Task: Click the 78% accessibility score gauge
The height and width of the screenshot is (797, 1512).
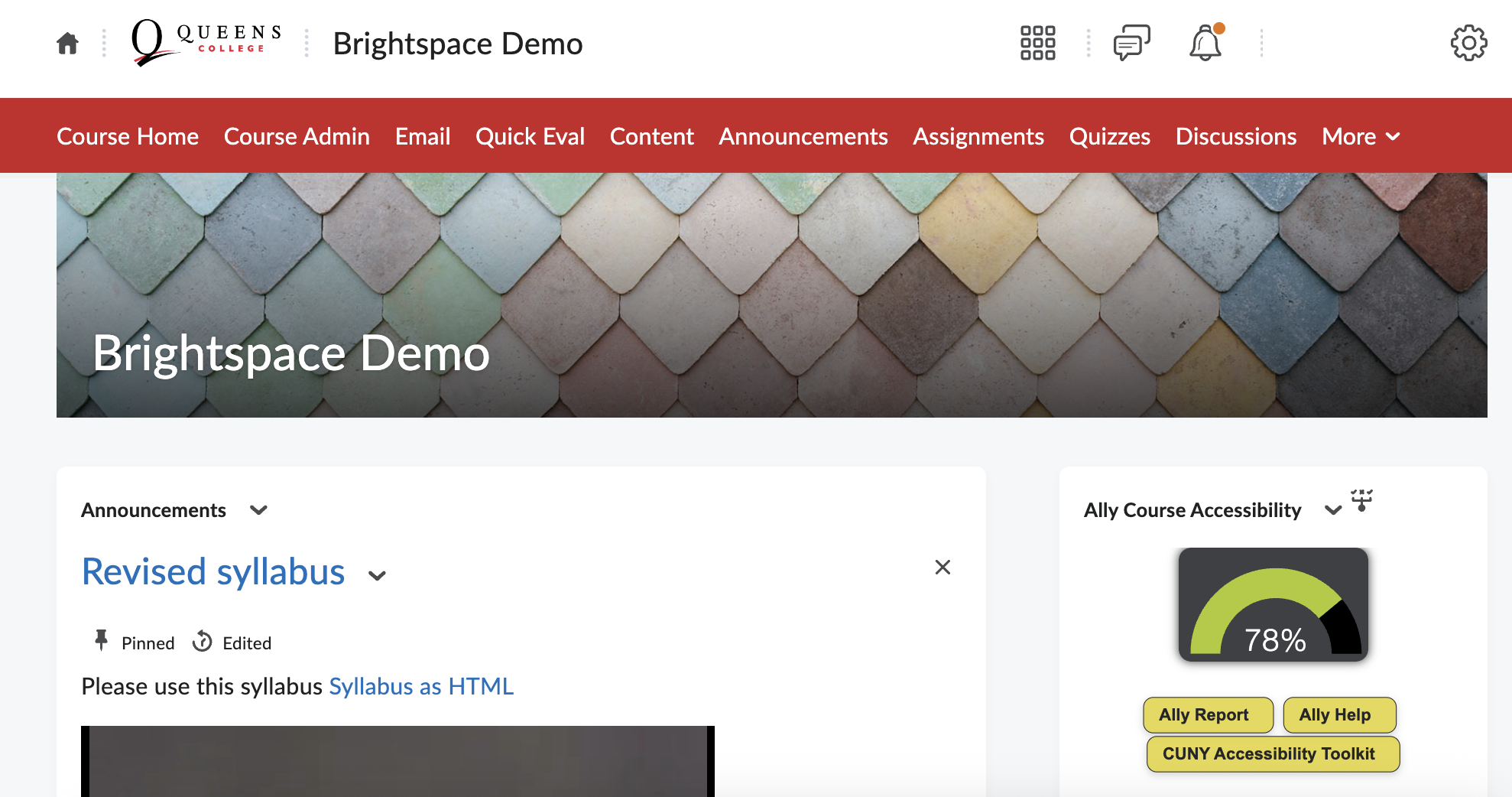Action: coord(1273,604)
